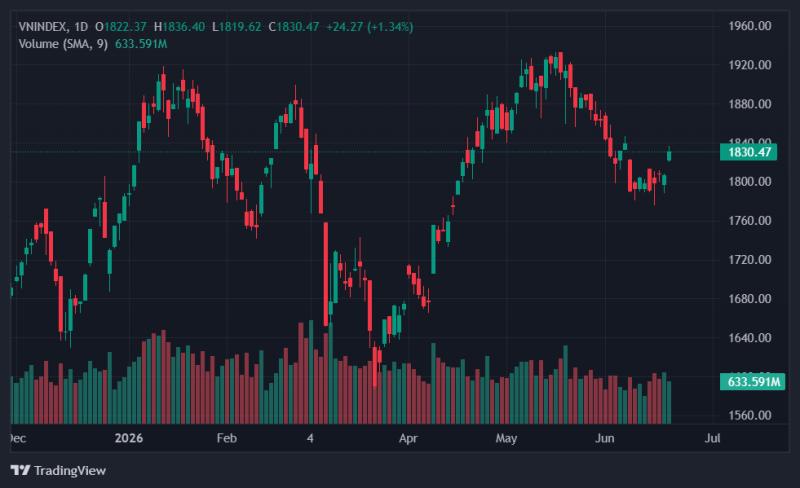Click the Jul marker on time axis
800x488 pixels.
coord(712,438)
